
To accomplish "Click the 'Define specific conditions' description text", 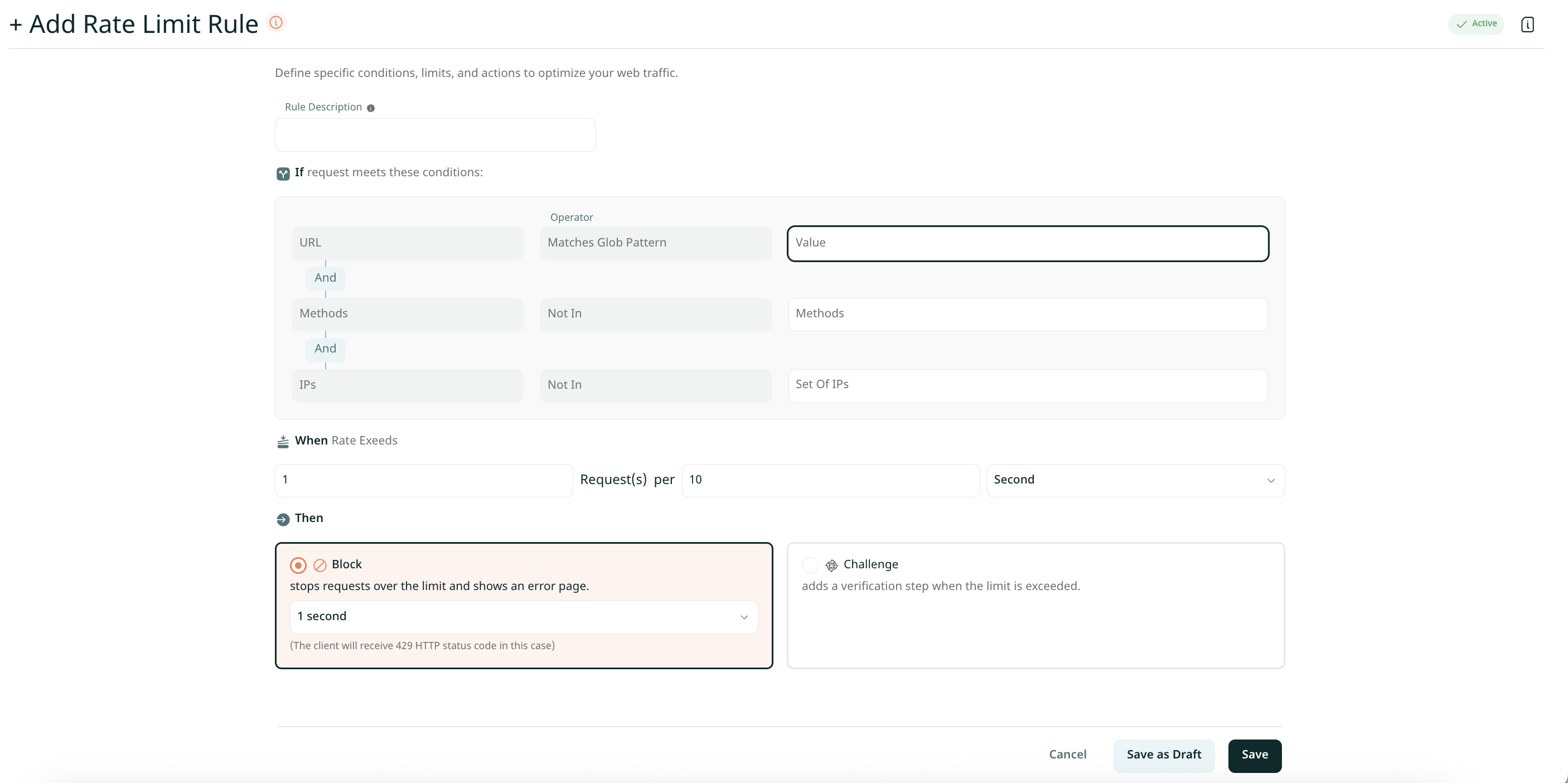I will point(476,73).
